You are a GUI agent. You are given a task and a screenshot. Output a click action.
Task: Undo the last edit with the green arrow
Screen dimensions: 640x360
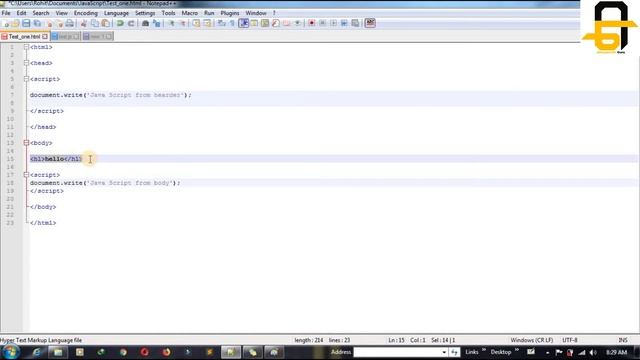pos(120,23)
